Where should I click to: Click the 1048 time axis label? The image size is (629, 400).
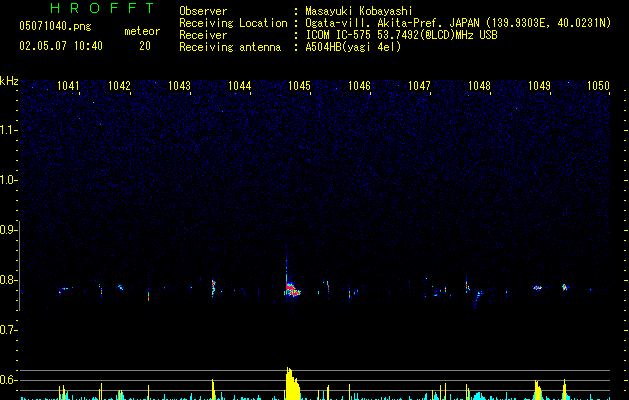click(479, 86)
